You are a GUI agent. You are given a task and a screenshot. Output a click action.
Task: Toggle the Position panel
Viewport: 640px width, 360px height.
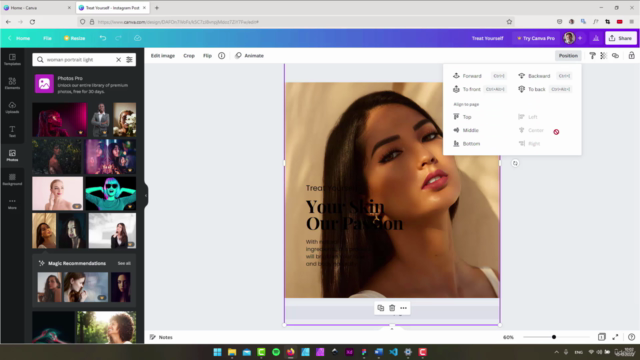(x=568, y=56)
